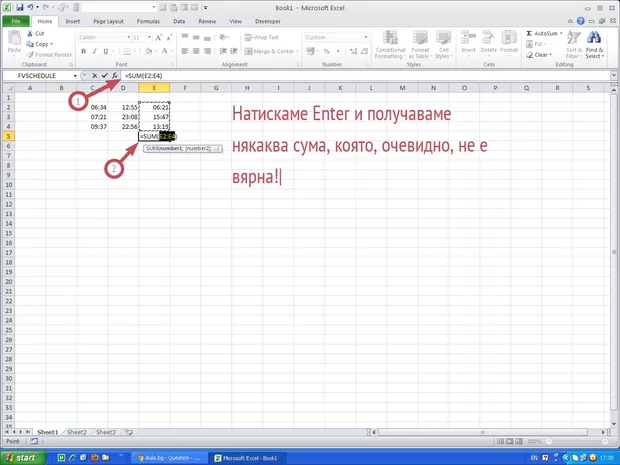Apply Percent Style format
Image resolution: width=620 pixels, height=465 pixels.
point(327,51)
